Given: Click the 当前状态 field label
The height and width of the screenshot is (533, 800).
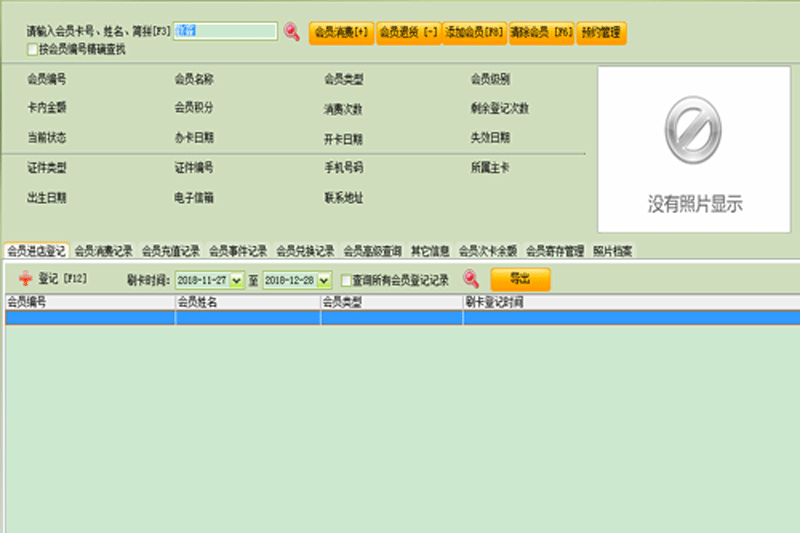Looking at the screenshot, I should pos(47,138).
